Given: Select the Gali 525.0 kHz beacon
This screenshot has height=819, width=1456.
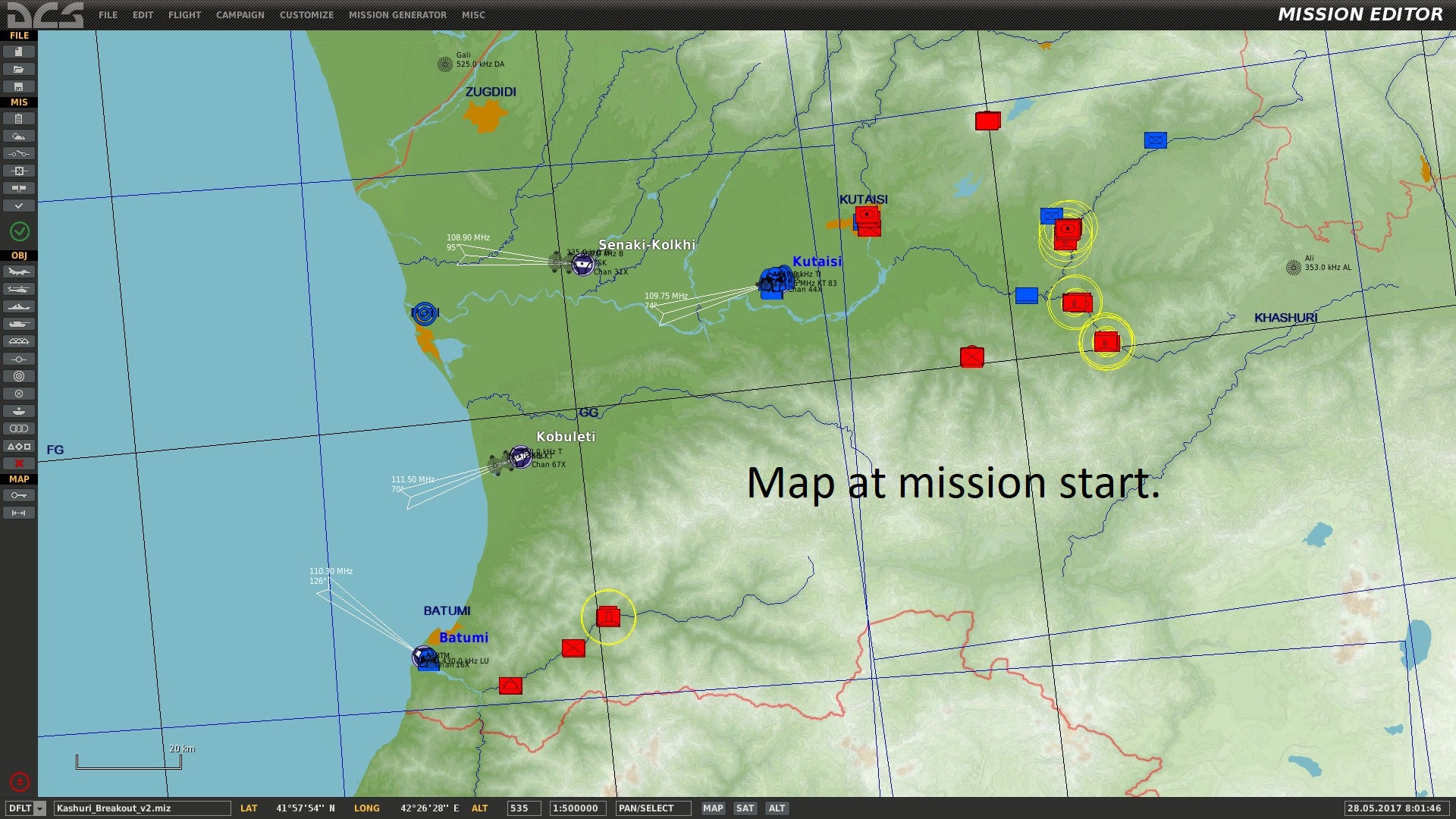Looking at the screenshot, I should point(445,64).
